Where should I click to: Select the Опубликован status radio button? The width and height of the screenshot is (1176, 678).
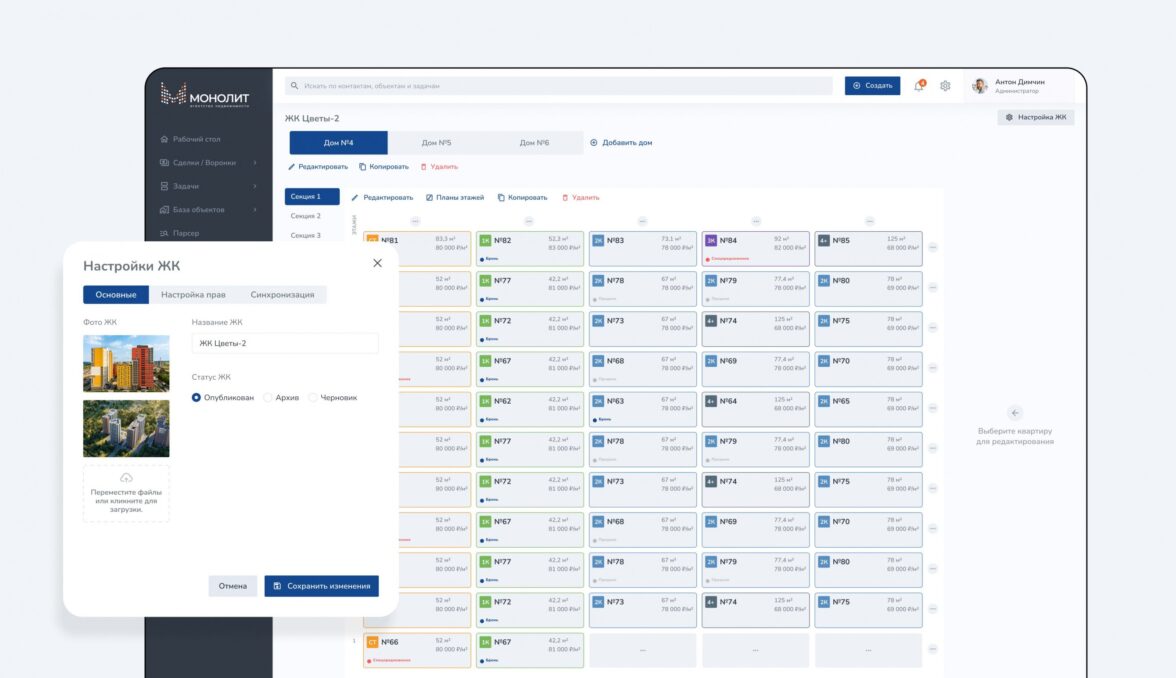tap(197, 398)
